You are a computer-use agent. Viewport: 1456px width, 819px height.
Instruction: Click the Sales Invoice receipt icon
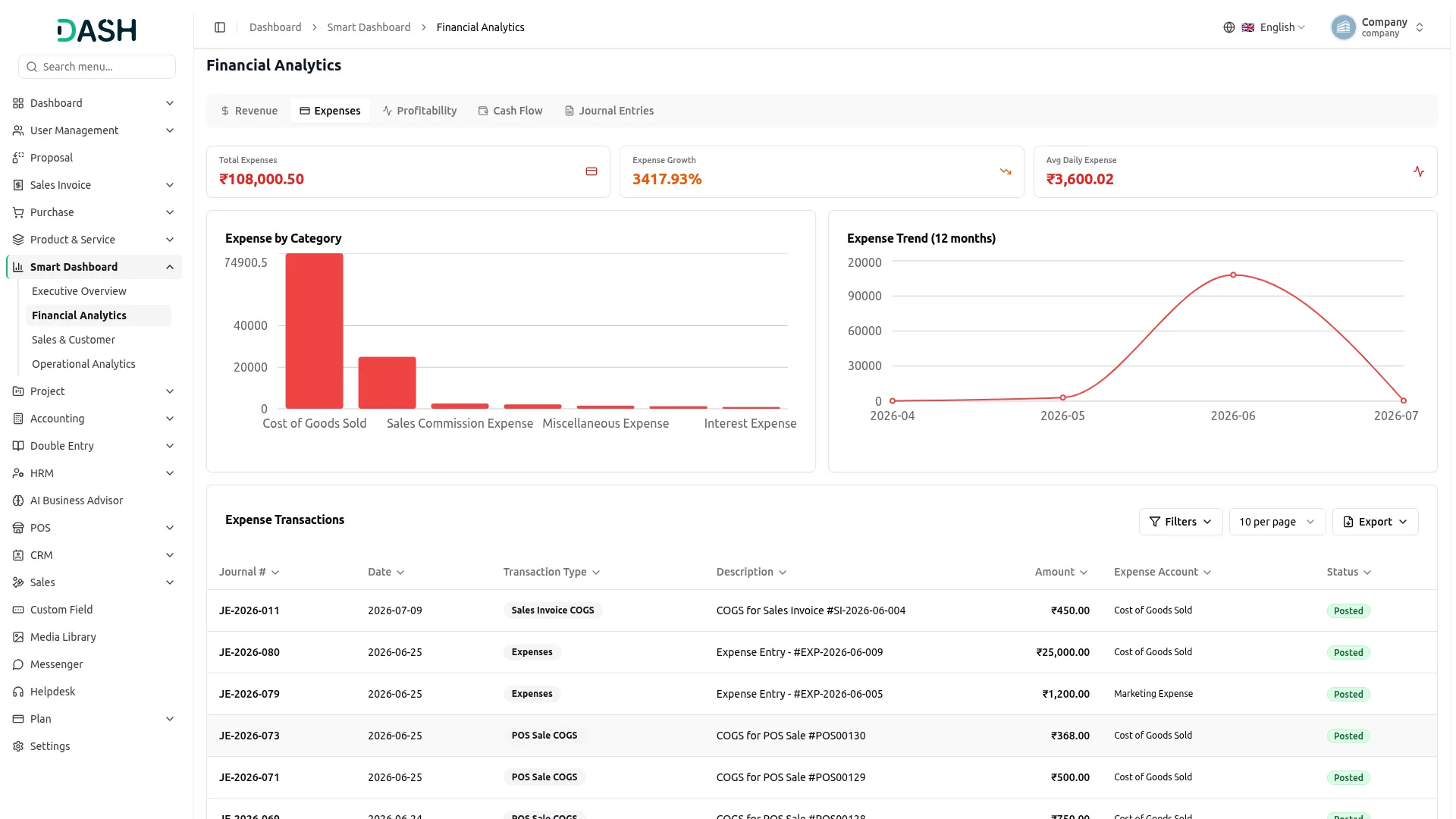click(x=18, y=185)
